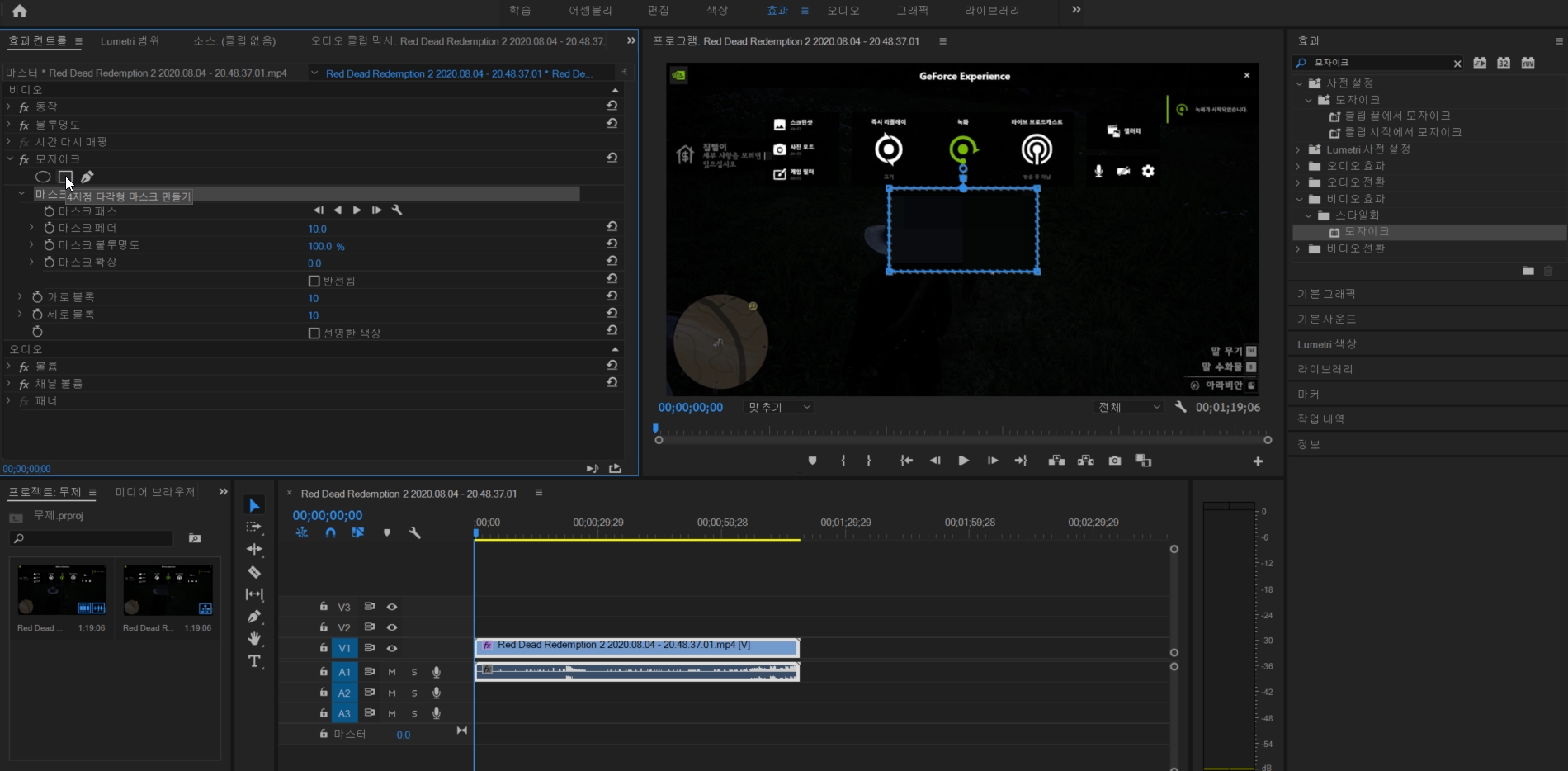Add a marker in the timeline
The image size is (1568, 771).
[386, 533]
